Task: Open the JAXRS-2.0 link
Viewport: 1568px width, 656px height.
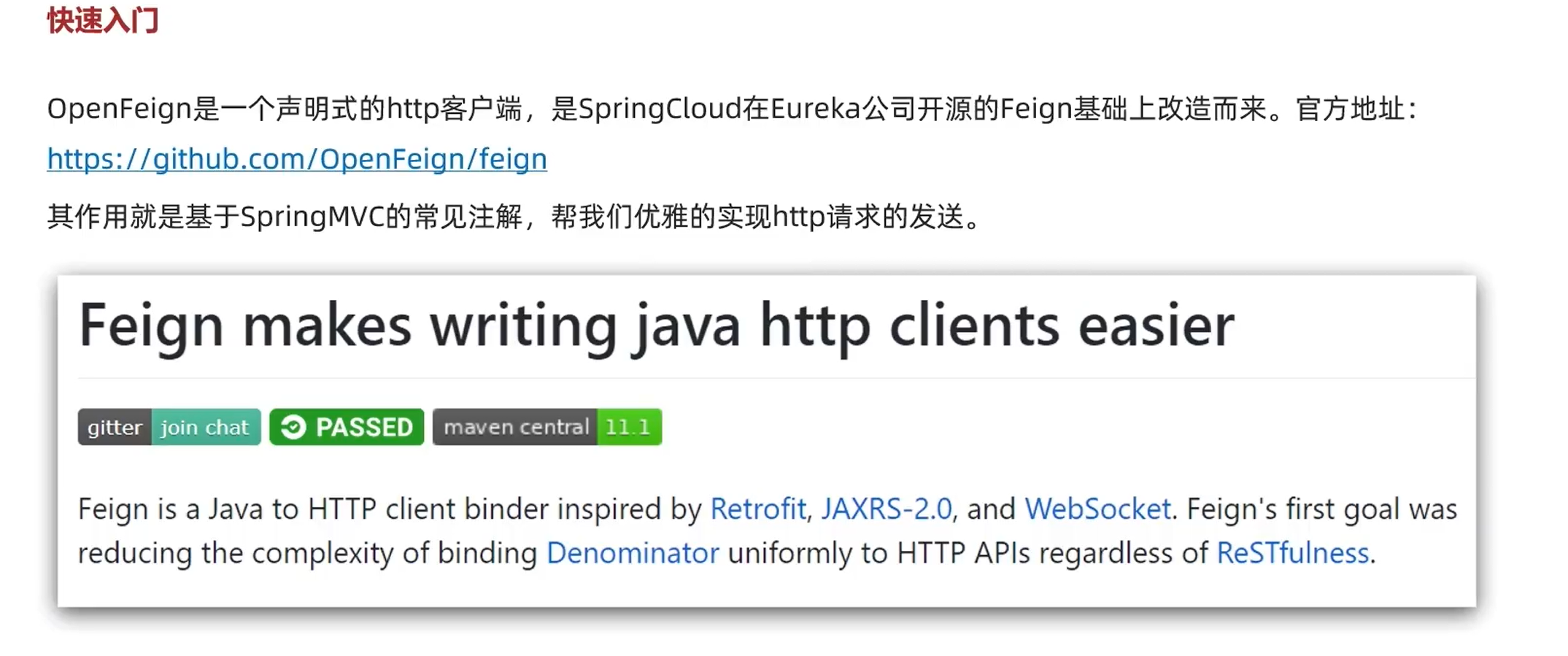Action: [x=887, y=509]
